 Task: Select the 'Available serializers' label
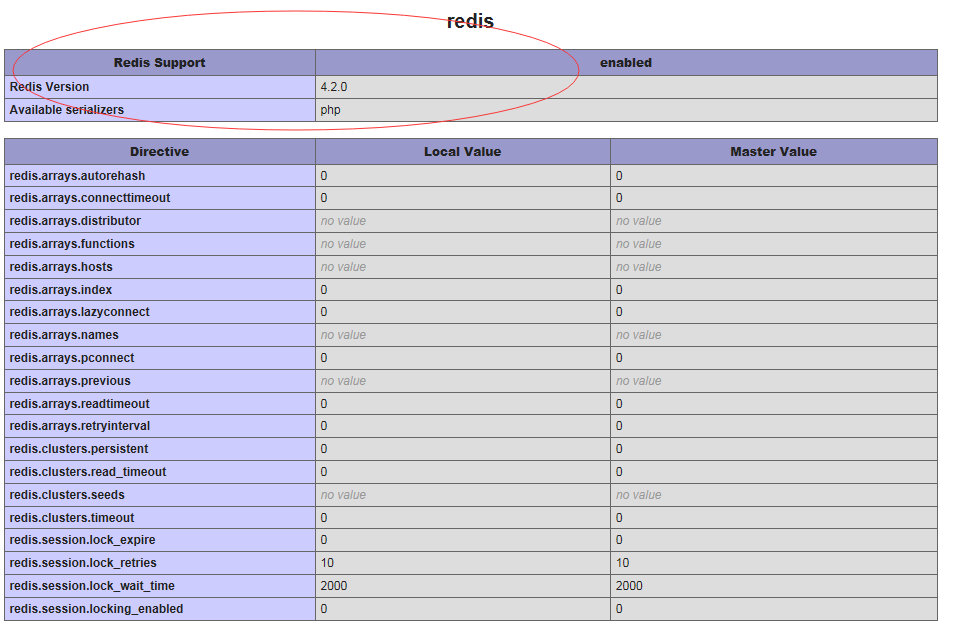[x=66, y=110]
